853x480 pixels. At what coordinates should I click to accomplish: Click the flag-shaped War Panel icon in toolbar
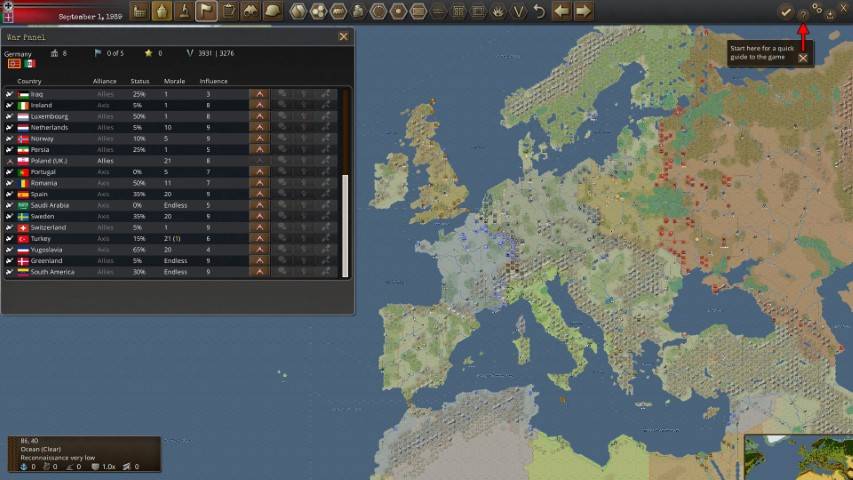206,11
